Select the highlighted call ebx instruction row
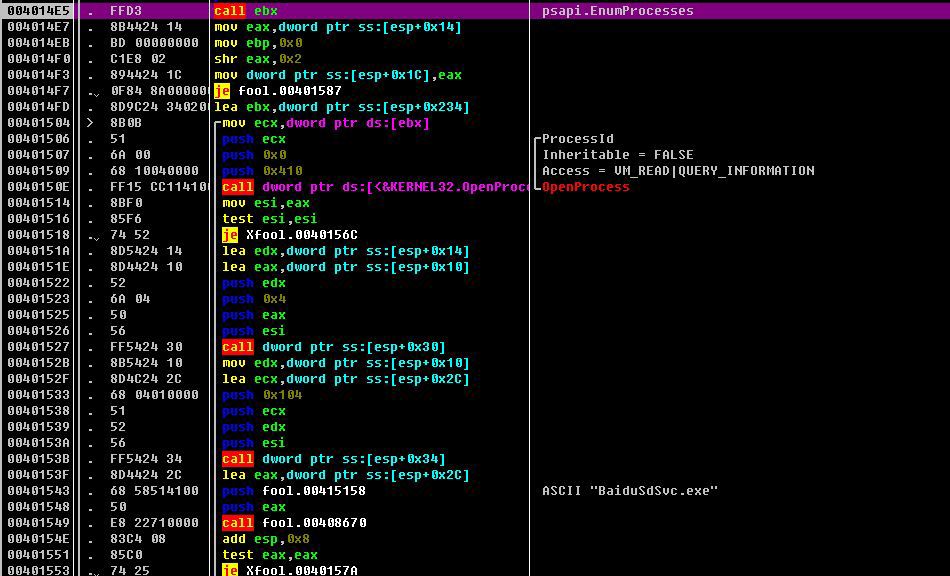Screen dimensions: 950x576 pos(475,10)
